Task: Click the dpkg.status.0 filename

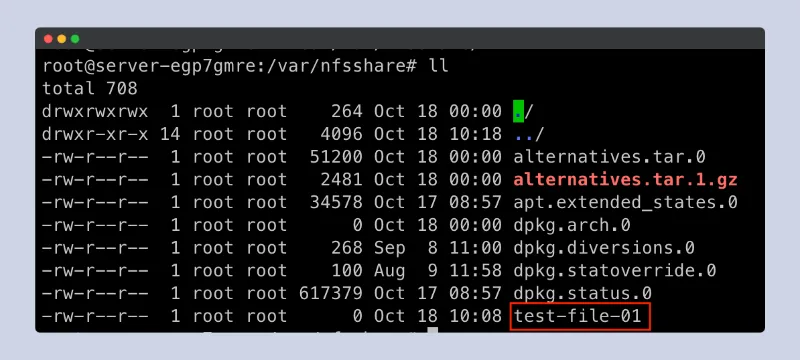Action: click(583, 294)
